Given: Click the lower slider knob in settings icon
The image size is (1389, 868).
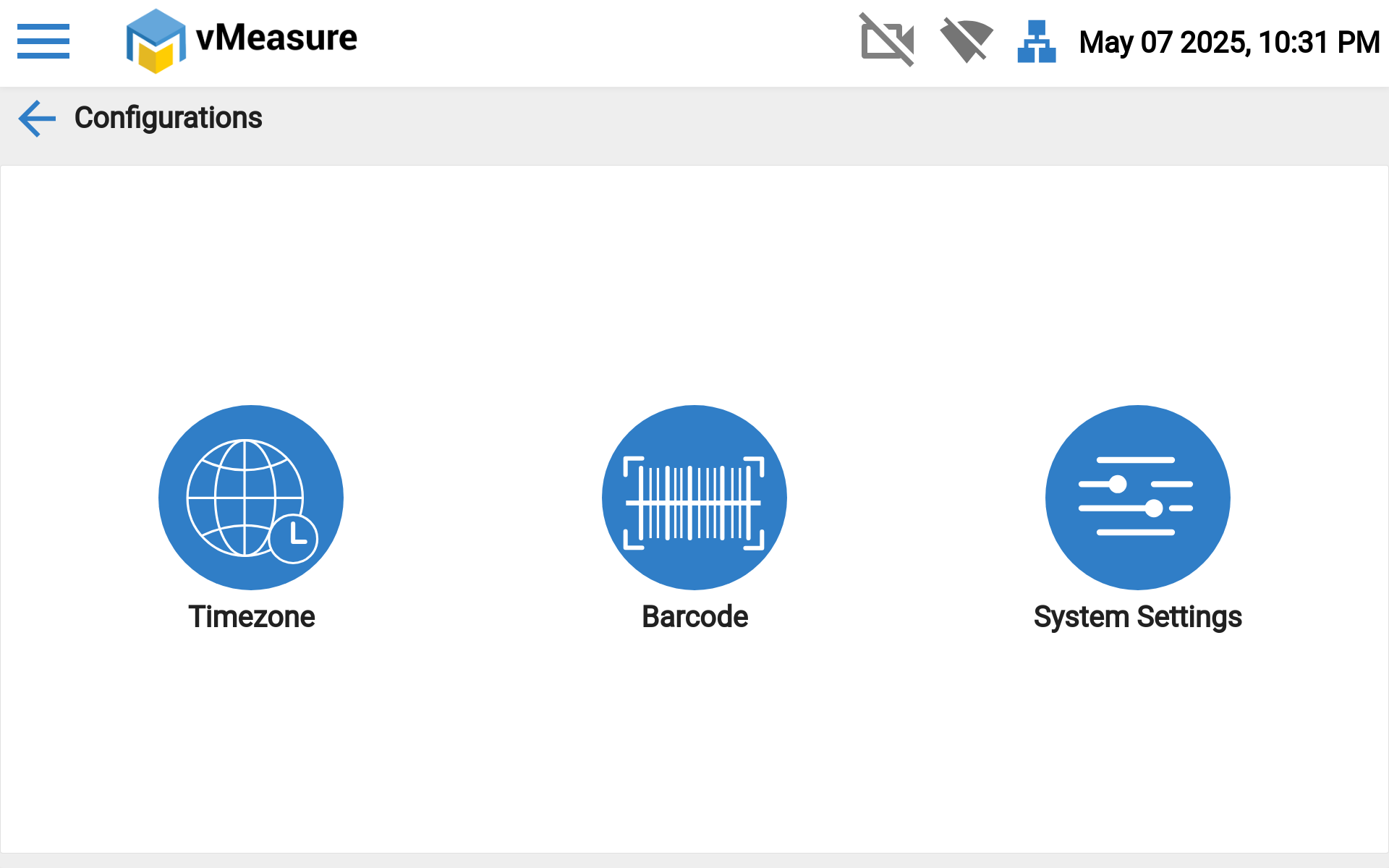Looking at the screenshot, I should click(x=1154, y=509).
